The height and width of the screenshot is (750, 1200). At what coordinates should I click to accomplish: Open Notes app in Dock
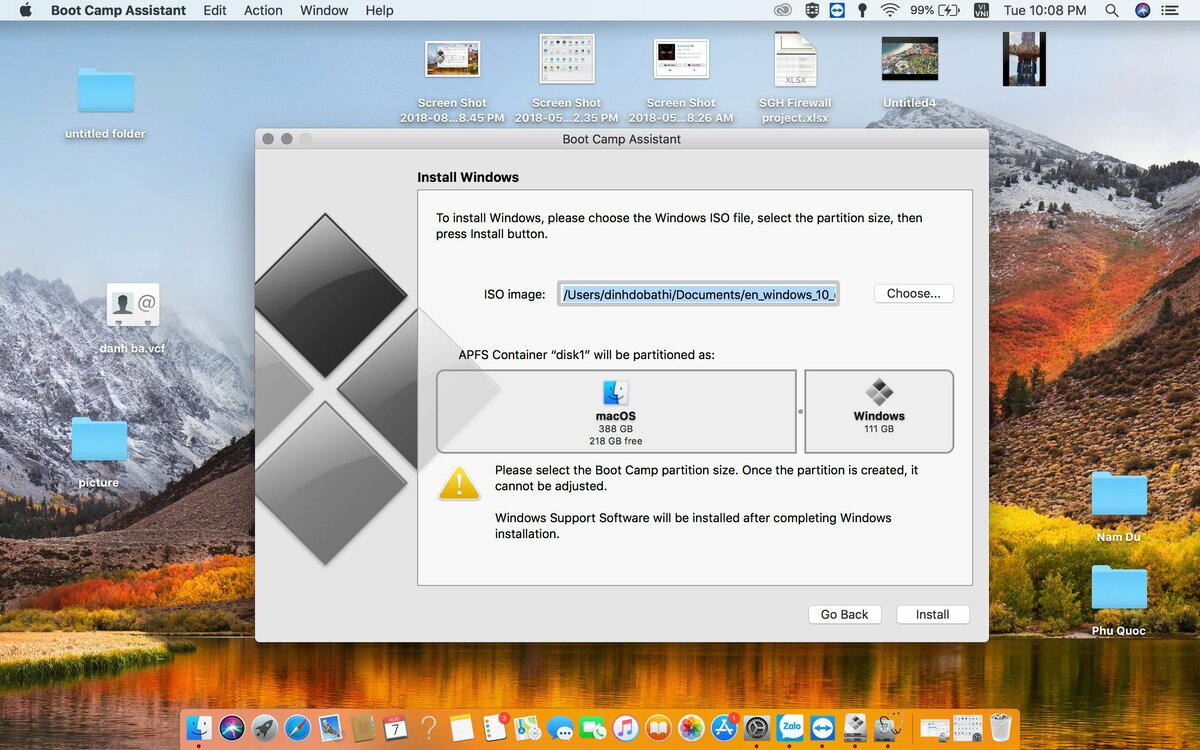tap(461, 727)
